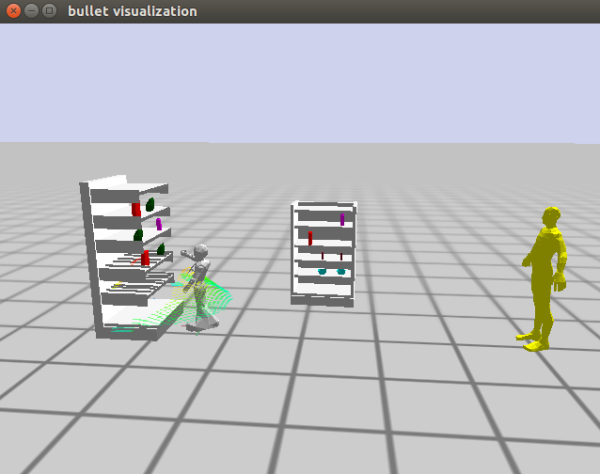Image resolution: width=600 pixels, height=474 pixels.
Task: Pick the purple bottle on center shelf
Action: tap(342, 220)
